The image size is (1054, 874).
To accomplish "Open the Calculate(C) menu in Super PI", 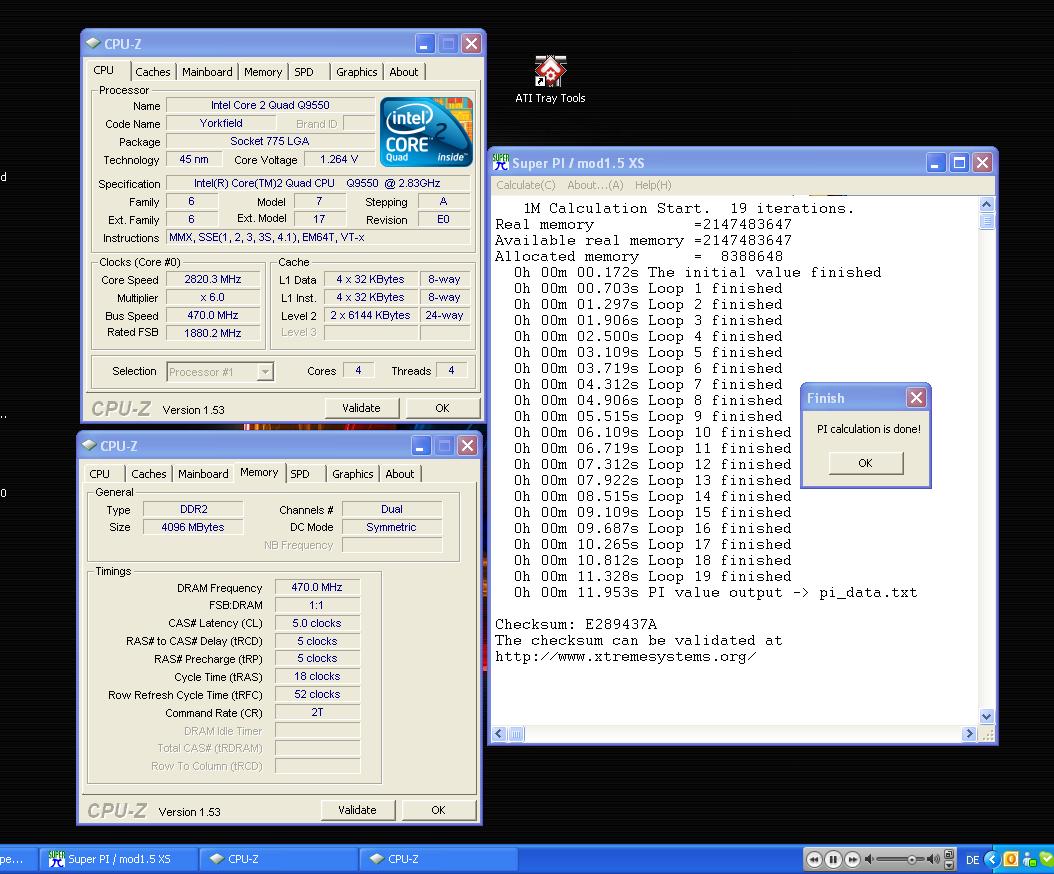I will click(526, 185).
